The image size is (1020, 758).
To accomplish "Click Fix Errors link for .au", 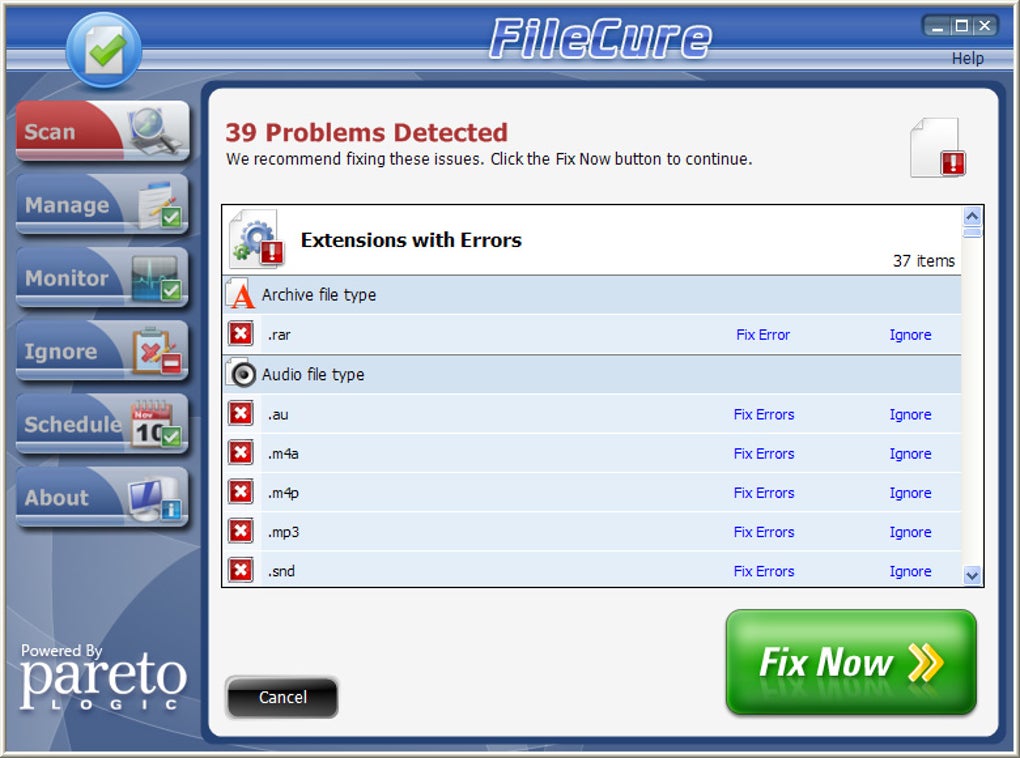I will pos(764,414).
